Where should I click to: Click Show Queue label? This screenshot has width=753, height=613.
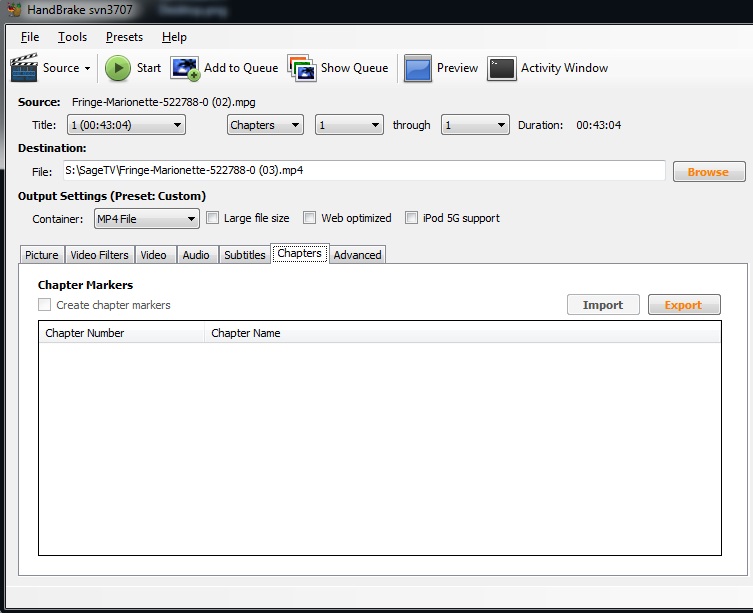(x=354, y=68)
